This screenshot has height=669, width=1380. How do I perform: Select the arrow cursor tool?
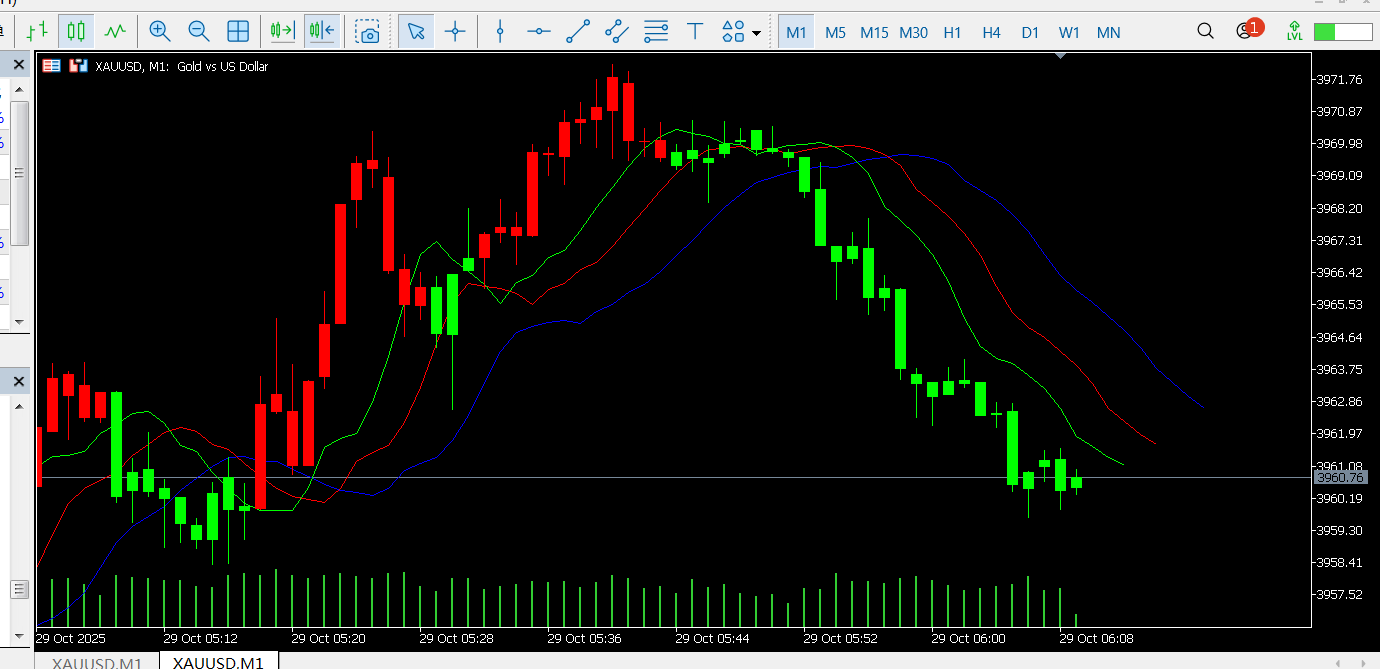(416, 31)
